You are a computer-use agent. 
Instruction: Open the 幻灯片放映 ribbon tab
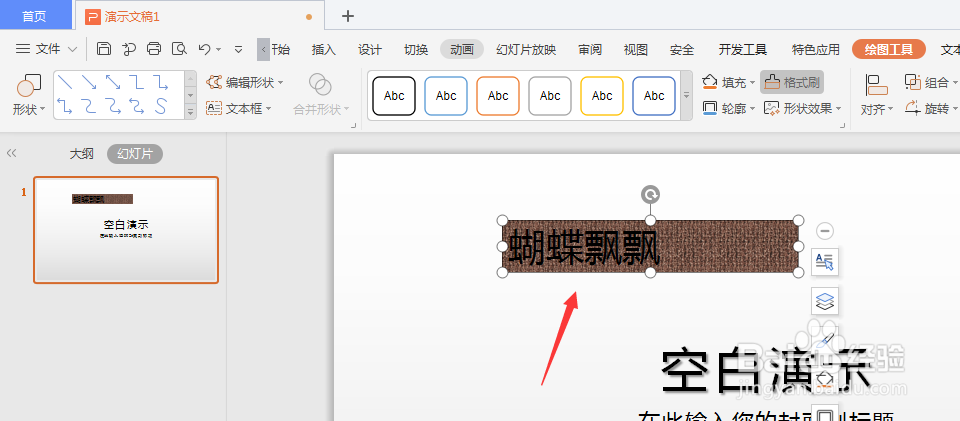click(x=526, y=50)
